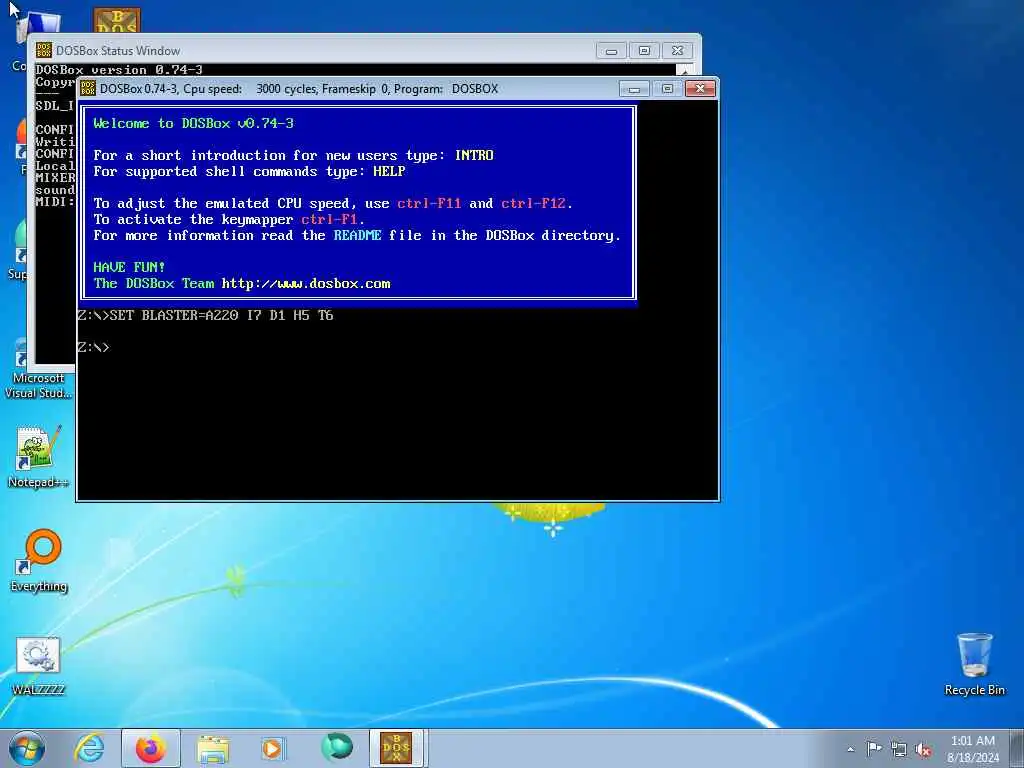The width and height of the screenshot is (1024, 768).
Task: Open Windows Explorer folder in taskbar
Action: [x=213, y=748]
